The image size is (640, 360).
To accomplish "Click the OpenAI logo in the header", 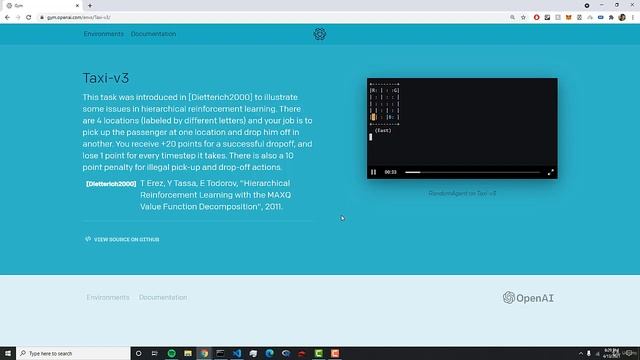I will point(320,34).
